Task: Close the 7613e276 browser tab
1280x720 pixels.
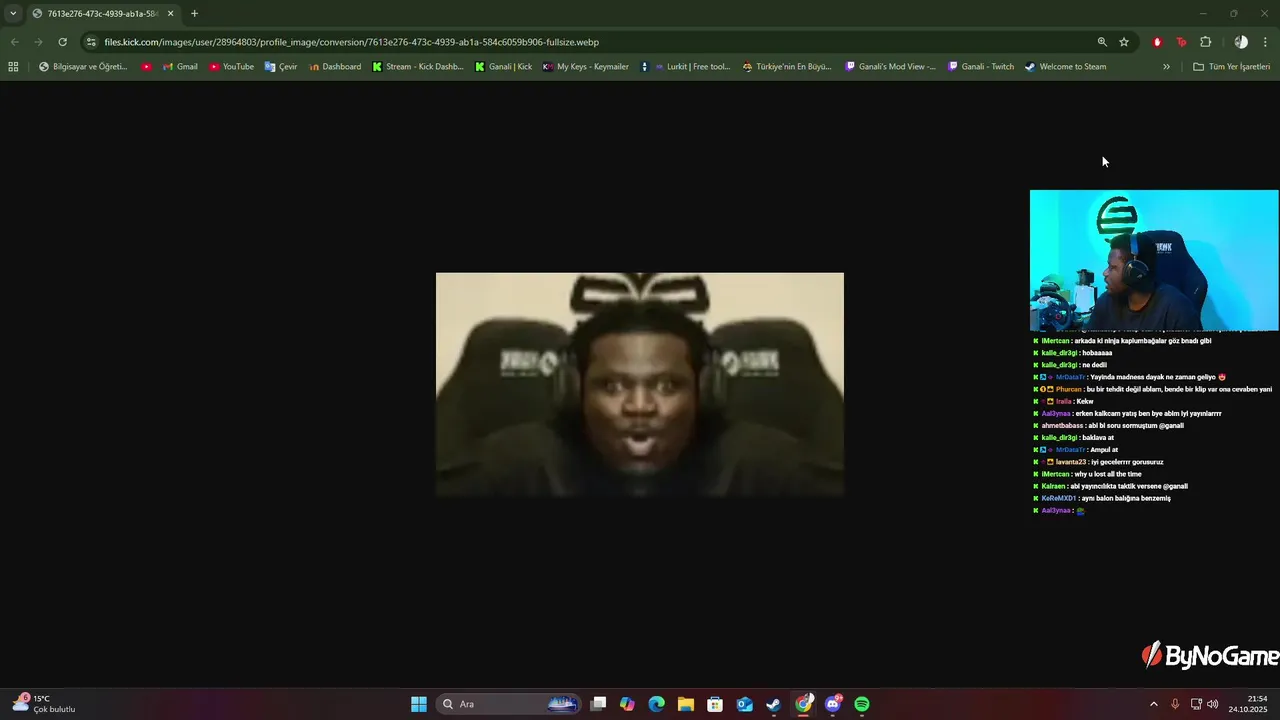Action: pos(170,13)
